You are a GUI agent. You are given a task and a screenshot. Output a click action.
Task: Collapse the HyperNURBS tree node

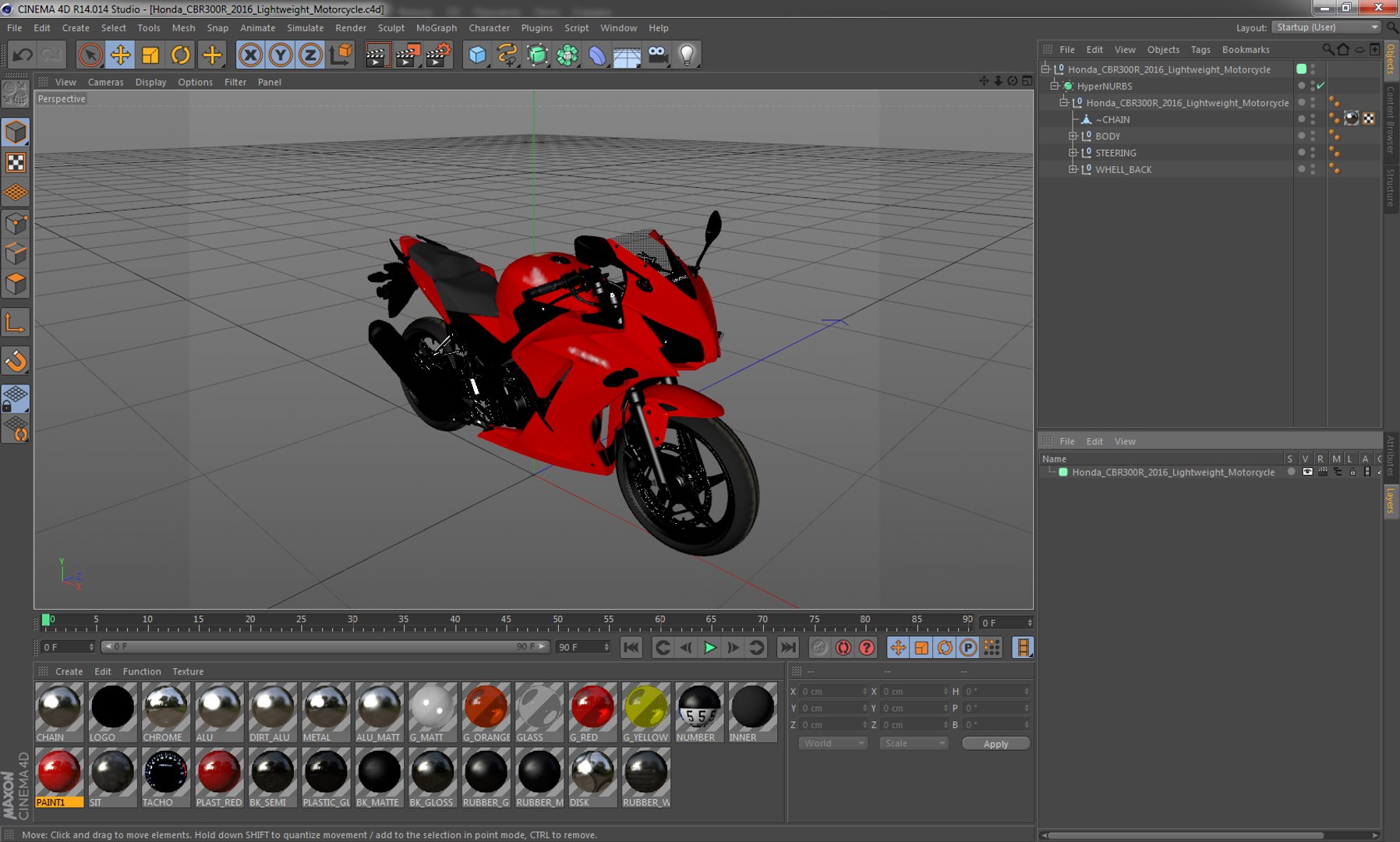point(1055,86)
